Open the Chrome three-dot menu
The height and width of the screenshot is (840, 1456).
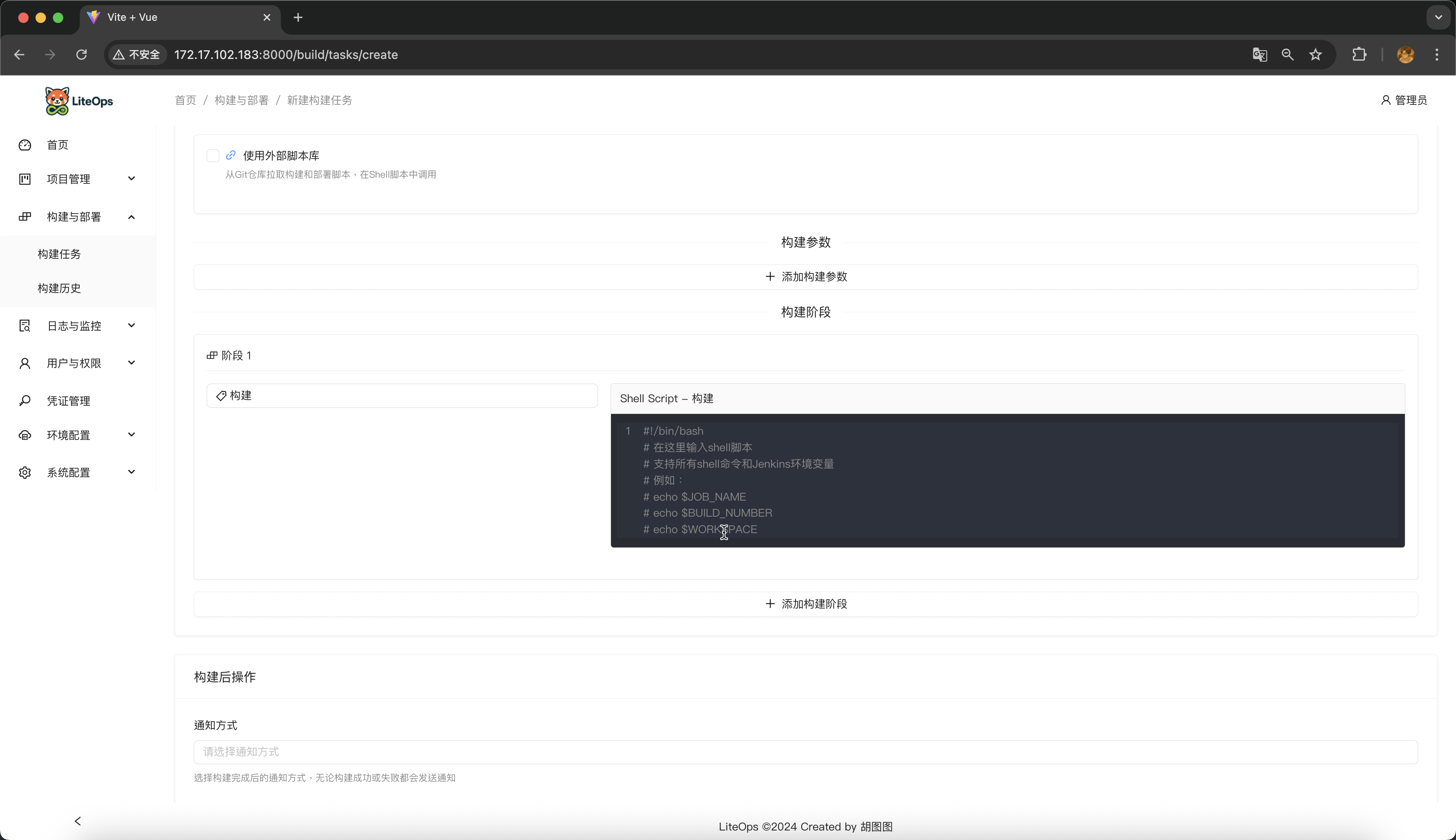(x=1436, y=55)
